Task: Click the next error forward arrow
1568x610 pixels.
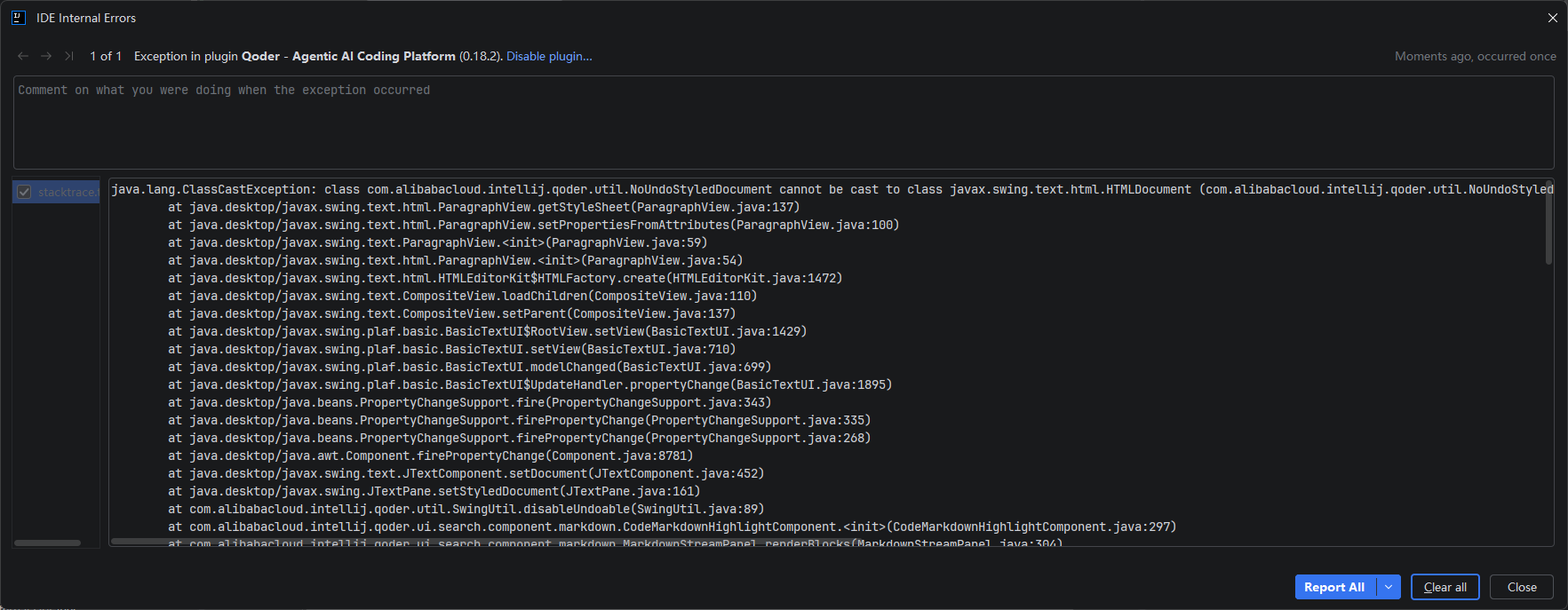Action: tap(46, 56)
